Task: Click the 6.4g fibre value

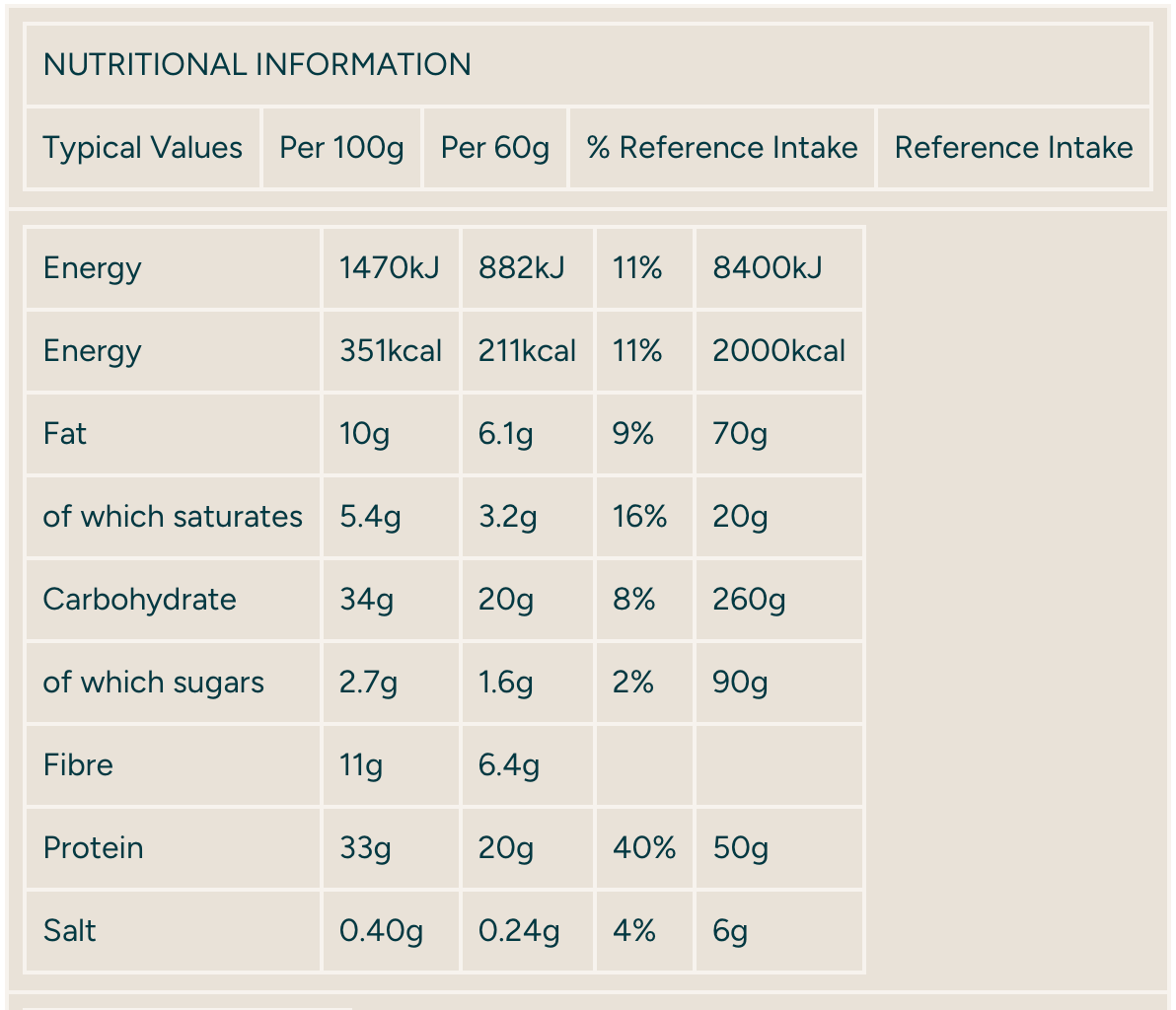Action: [x=508, y=765]
